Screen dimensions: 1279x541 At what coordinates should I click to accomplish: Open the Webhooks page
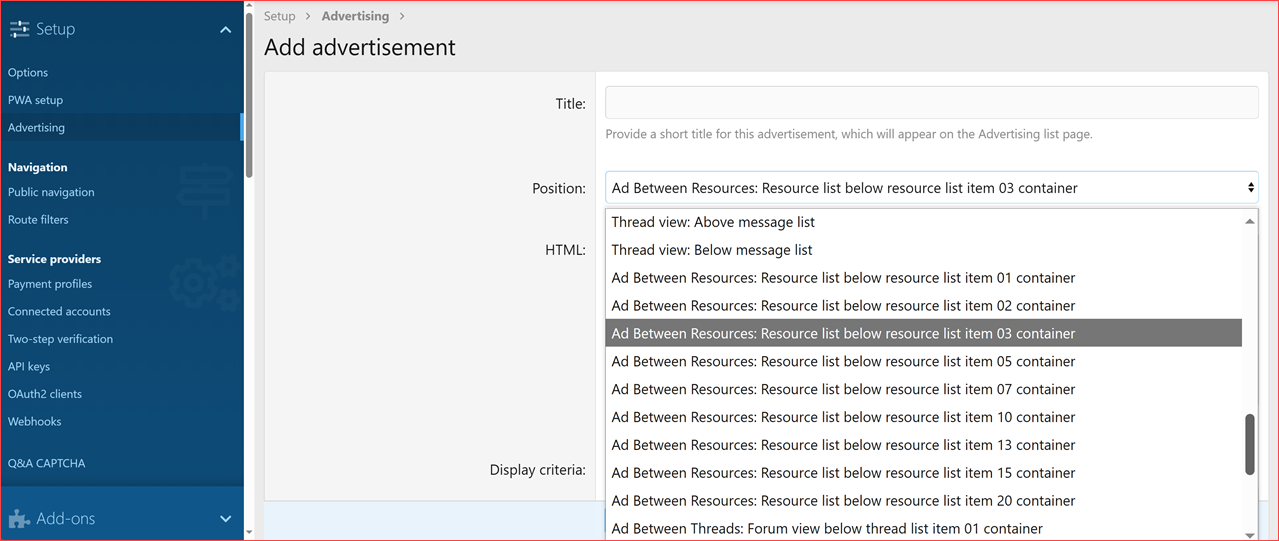click(x=34, y=422)
